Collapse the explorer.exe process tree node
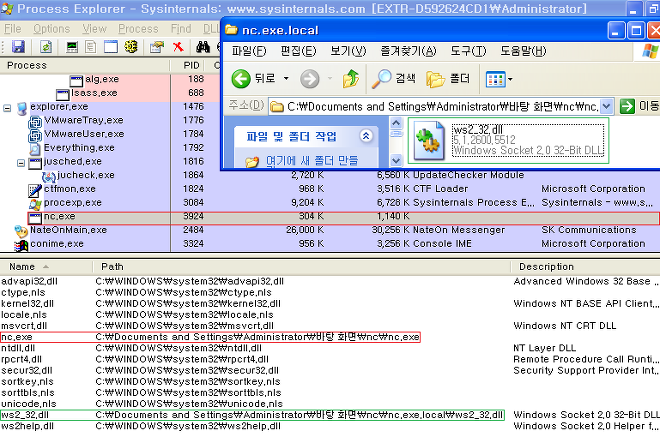The width and height of the screenshot is (660, 437). coord(7,108)
